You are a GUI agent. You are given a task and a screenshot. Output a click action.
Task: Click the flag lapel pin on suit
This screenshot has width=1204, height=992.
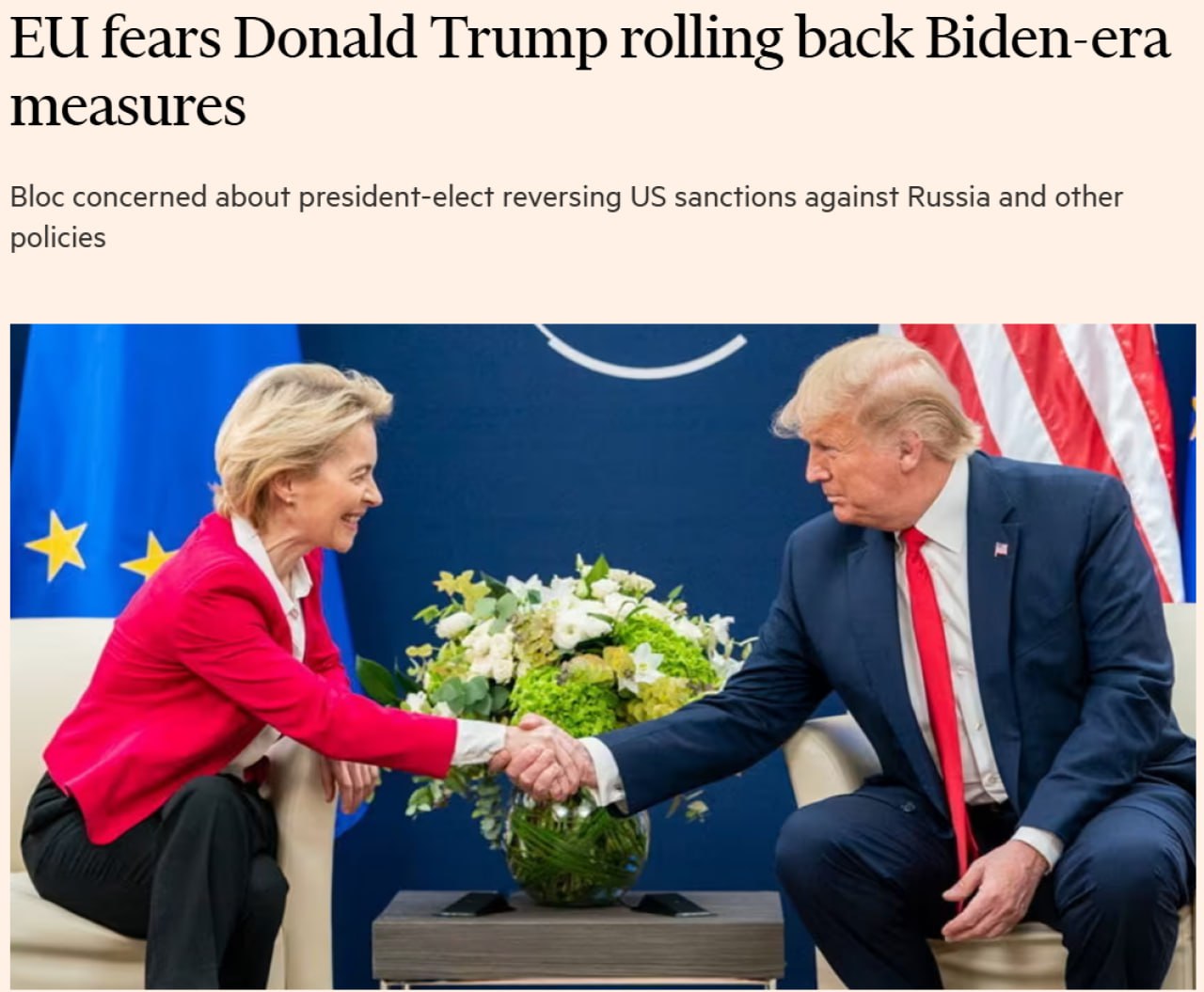click(x=1001, y=548)
